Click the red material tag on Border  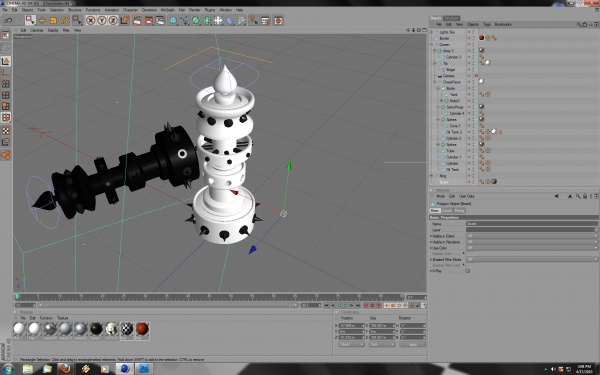pos(481,38)
